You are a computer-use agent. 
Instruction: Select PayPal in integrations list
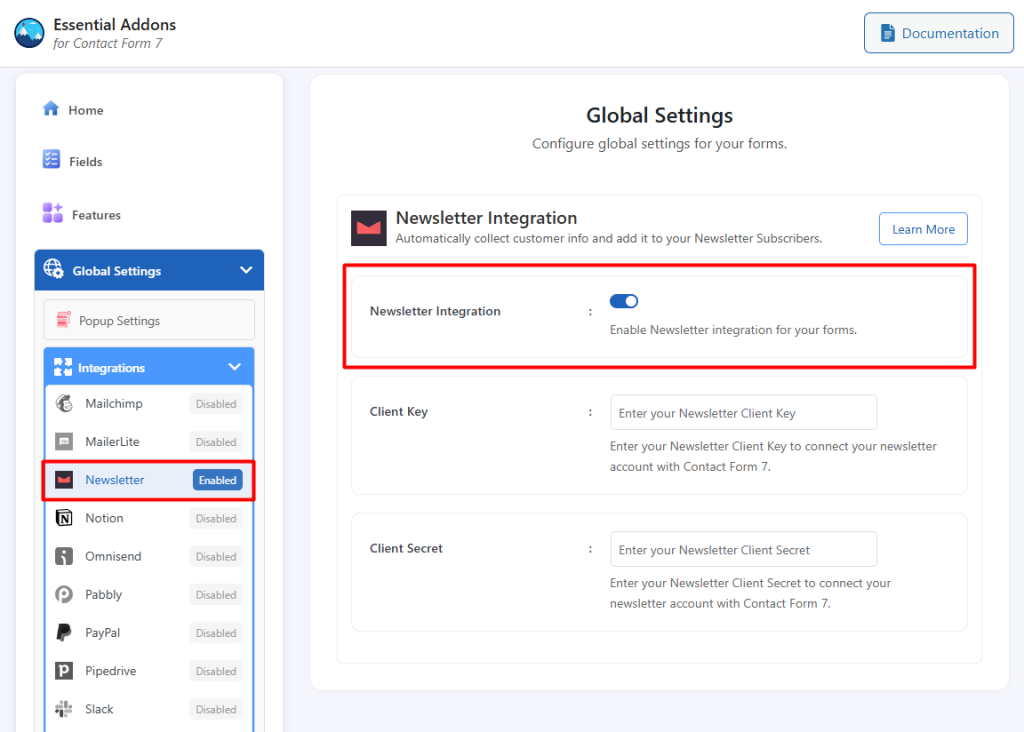(149, 633)
